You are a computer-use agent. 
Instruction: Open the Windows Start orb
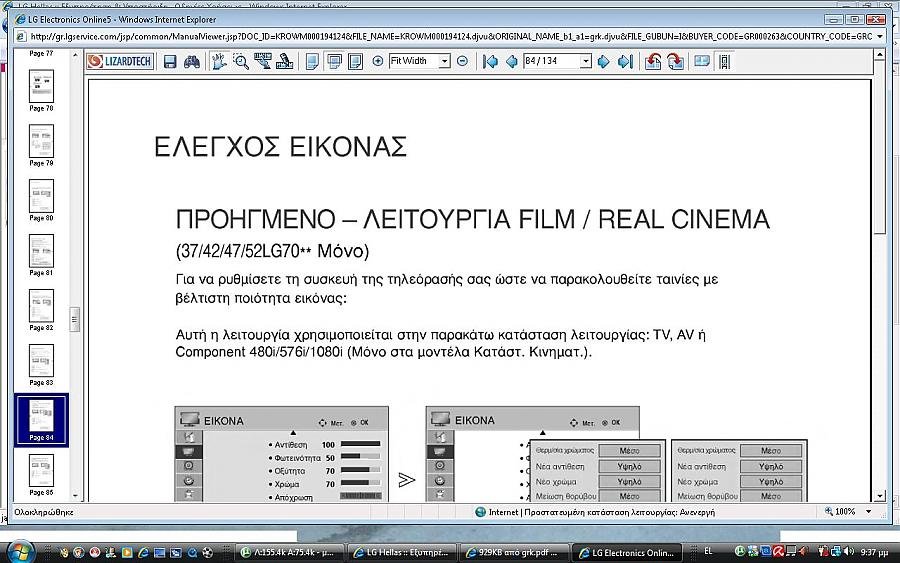[20, 552]
